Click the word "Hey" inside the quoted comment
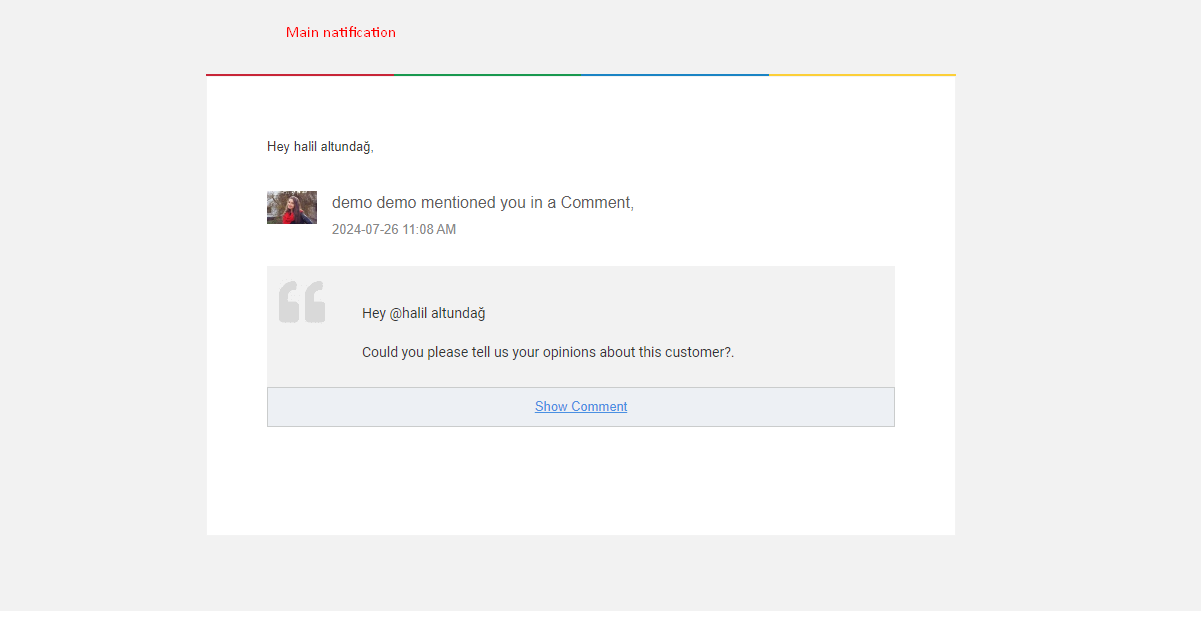Viewport: 1201px width, 623px height. click(x=374, y=313)
